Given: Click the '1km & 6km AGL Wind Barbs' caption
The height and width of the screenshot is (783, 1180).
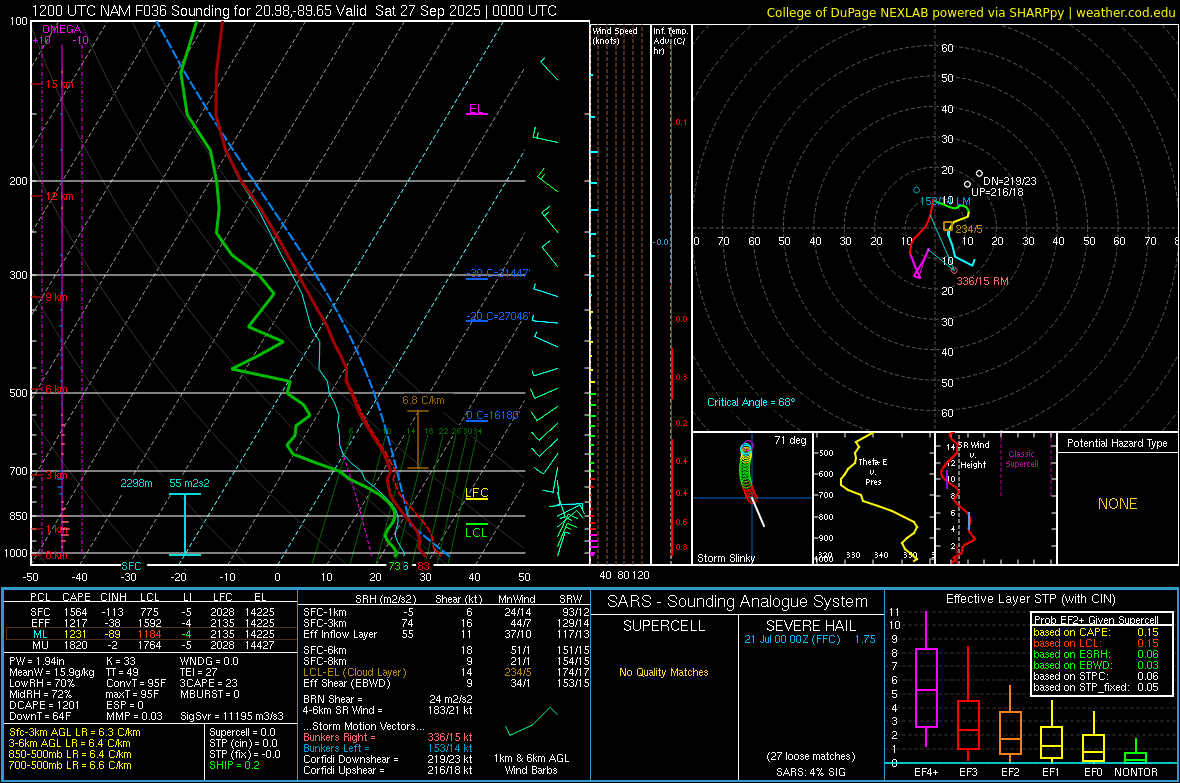Looking at the screenshot, I should (531, 764).
